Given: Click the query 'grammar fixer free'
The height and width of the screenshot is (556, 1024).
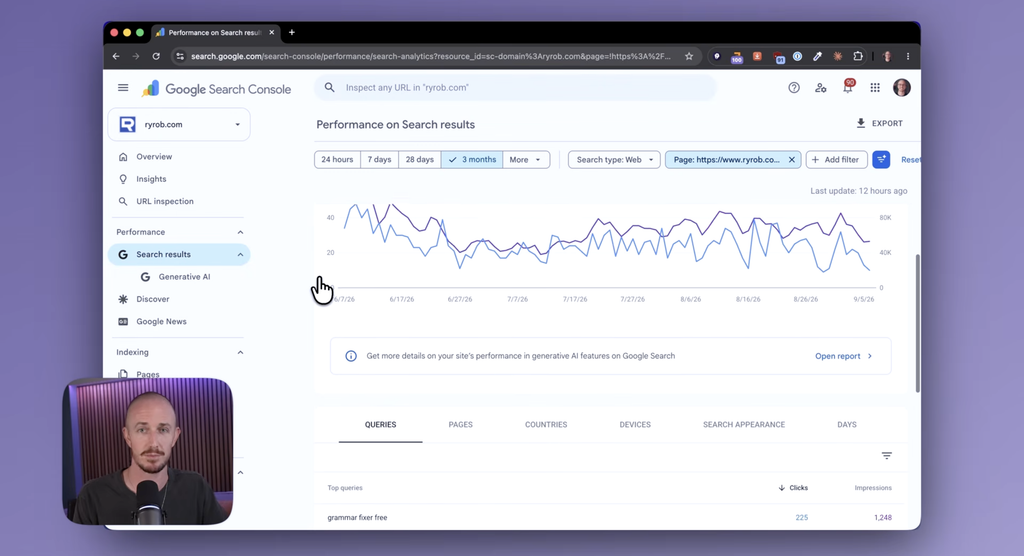Looking at the screenshot, I should point(357,517).
